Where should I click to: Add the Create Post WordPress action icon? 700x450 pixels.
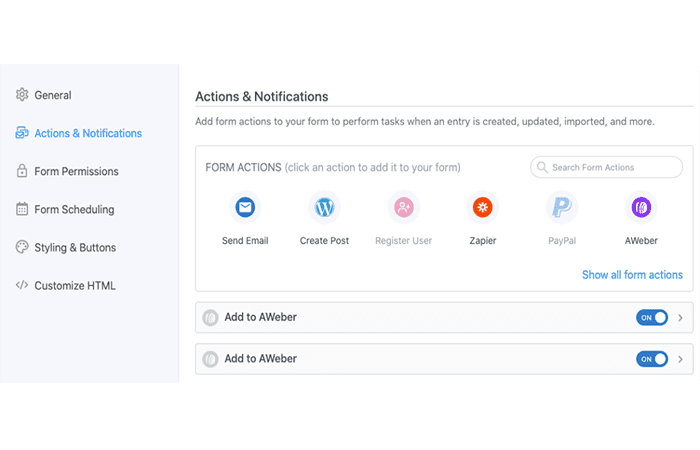(325, 207)
